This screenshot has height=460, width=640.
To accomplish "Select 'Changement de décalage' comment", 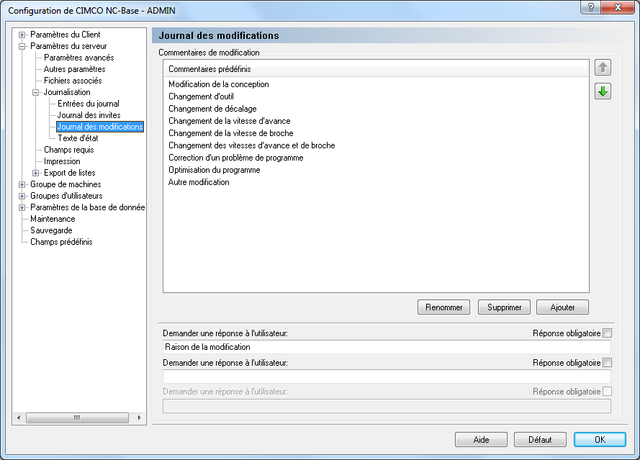I will tap(212, 109).
